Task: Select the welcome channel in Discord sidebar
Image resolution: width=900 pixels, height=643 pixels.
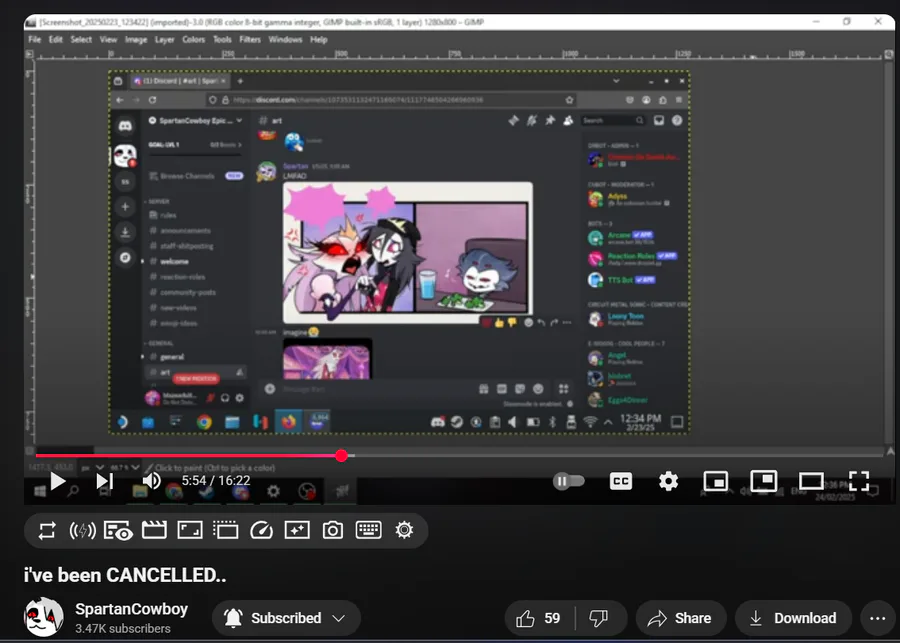Action: point(174,262)
